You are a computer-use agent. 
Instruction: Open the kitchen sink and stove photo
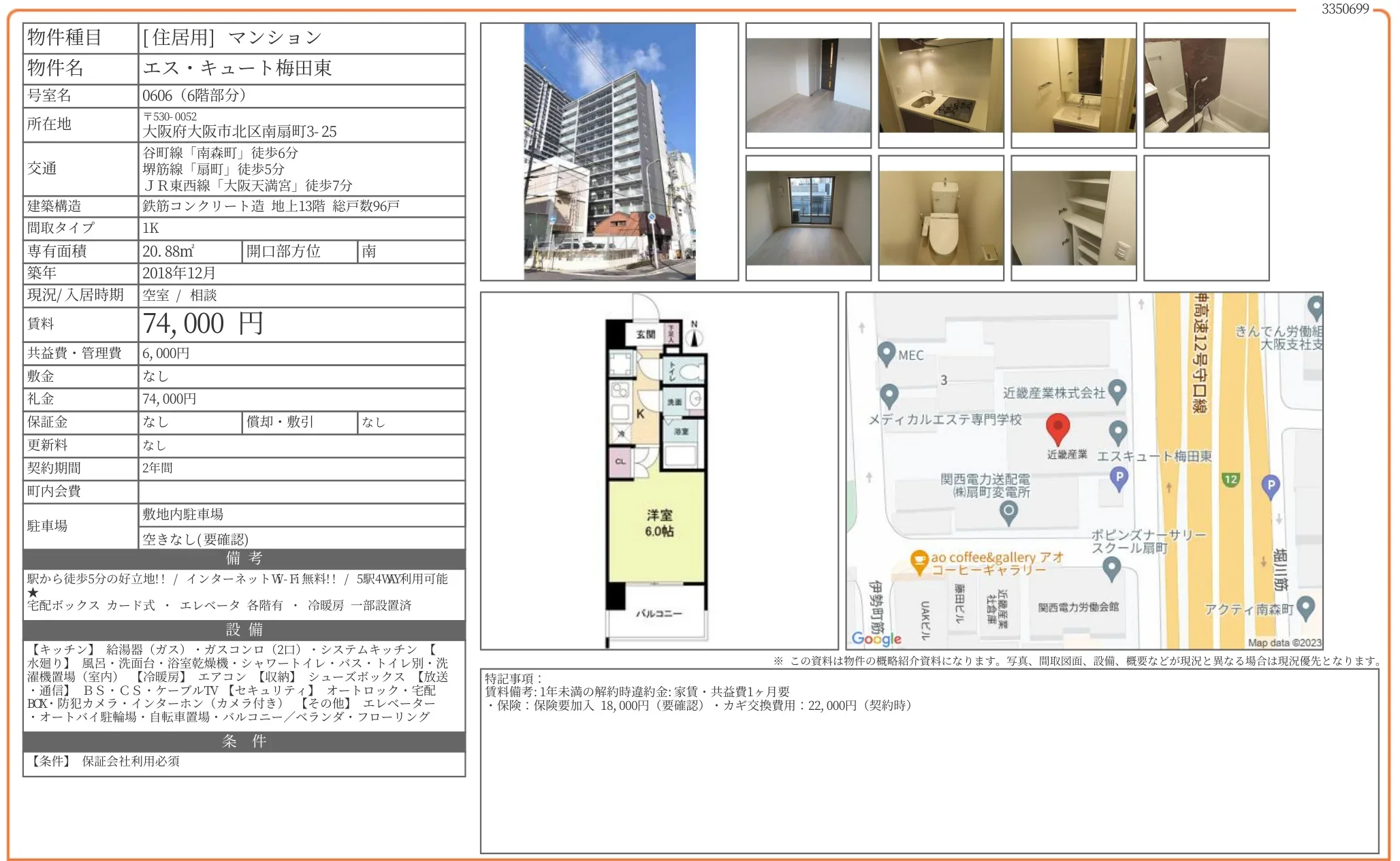tap(940, 85)
